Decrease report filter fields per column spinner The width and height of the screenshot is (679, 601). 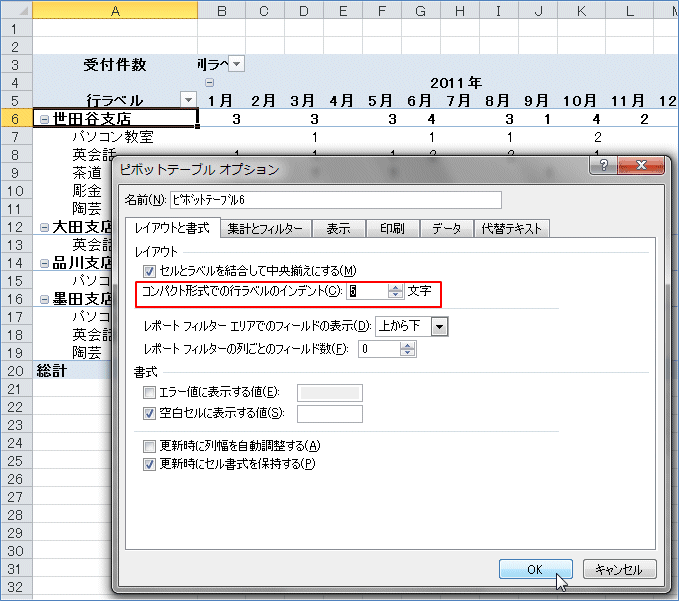407,353
